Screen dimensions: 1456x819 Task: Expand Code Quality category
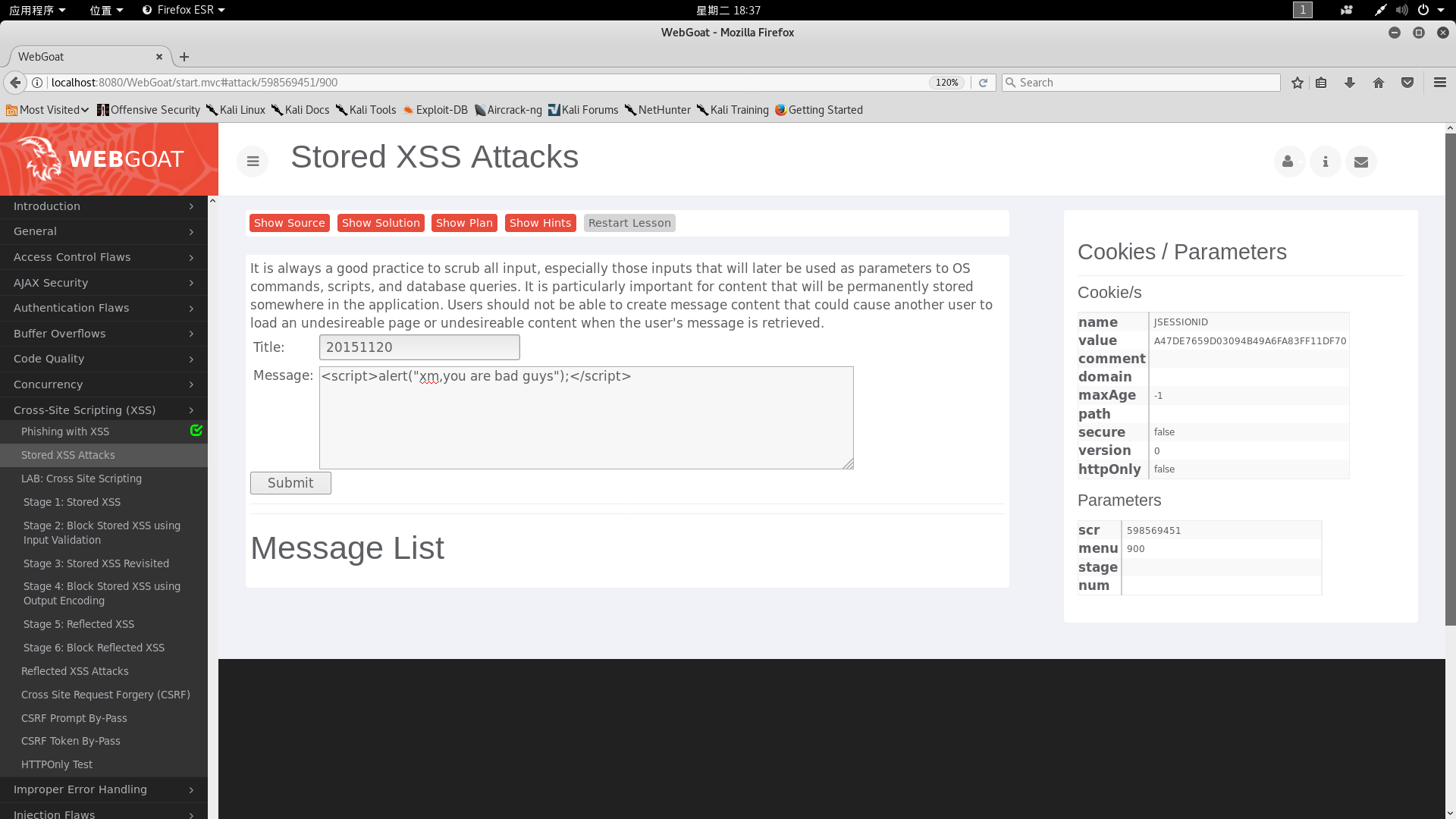[104, 359]
